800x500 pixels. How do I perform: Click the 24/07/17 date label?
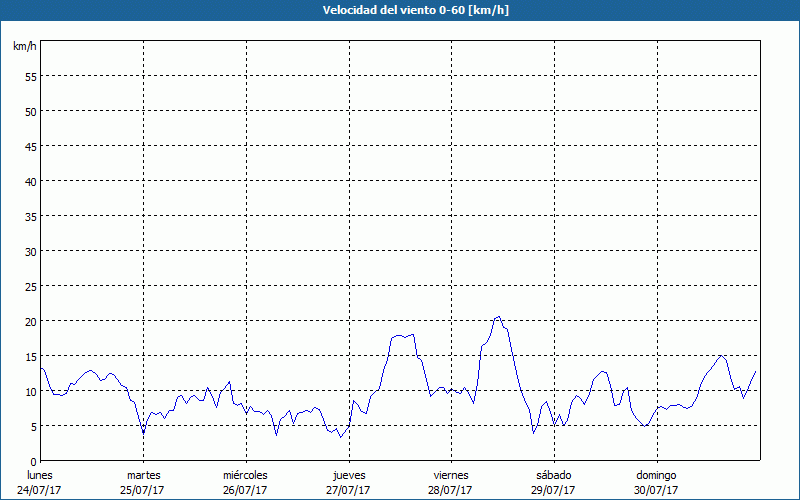coord(40,490)
